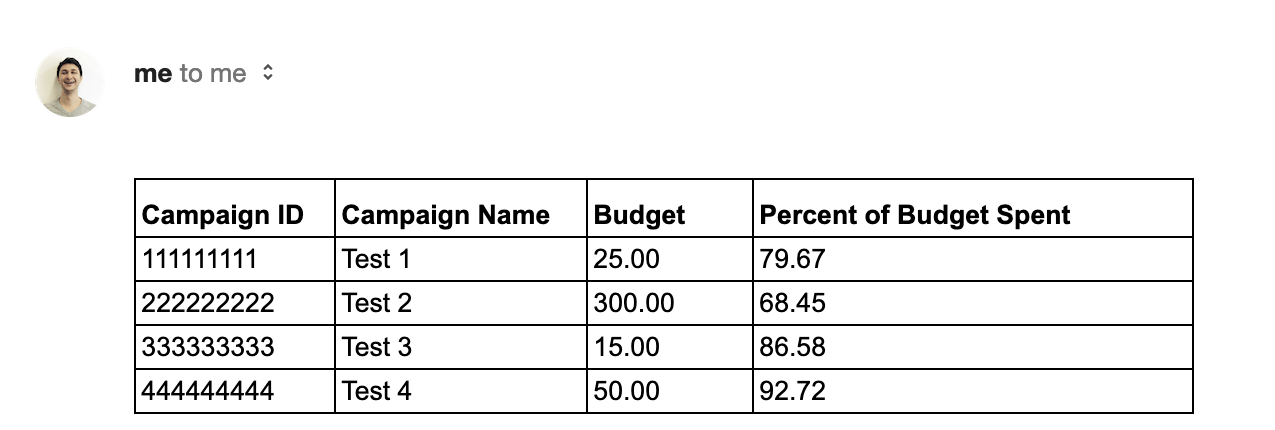The width and height of the screenshot is (1275, 430).
Task: Click the 300.00 budget cell
Action: click(634, 303)
